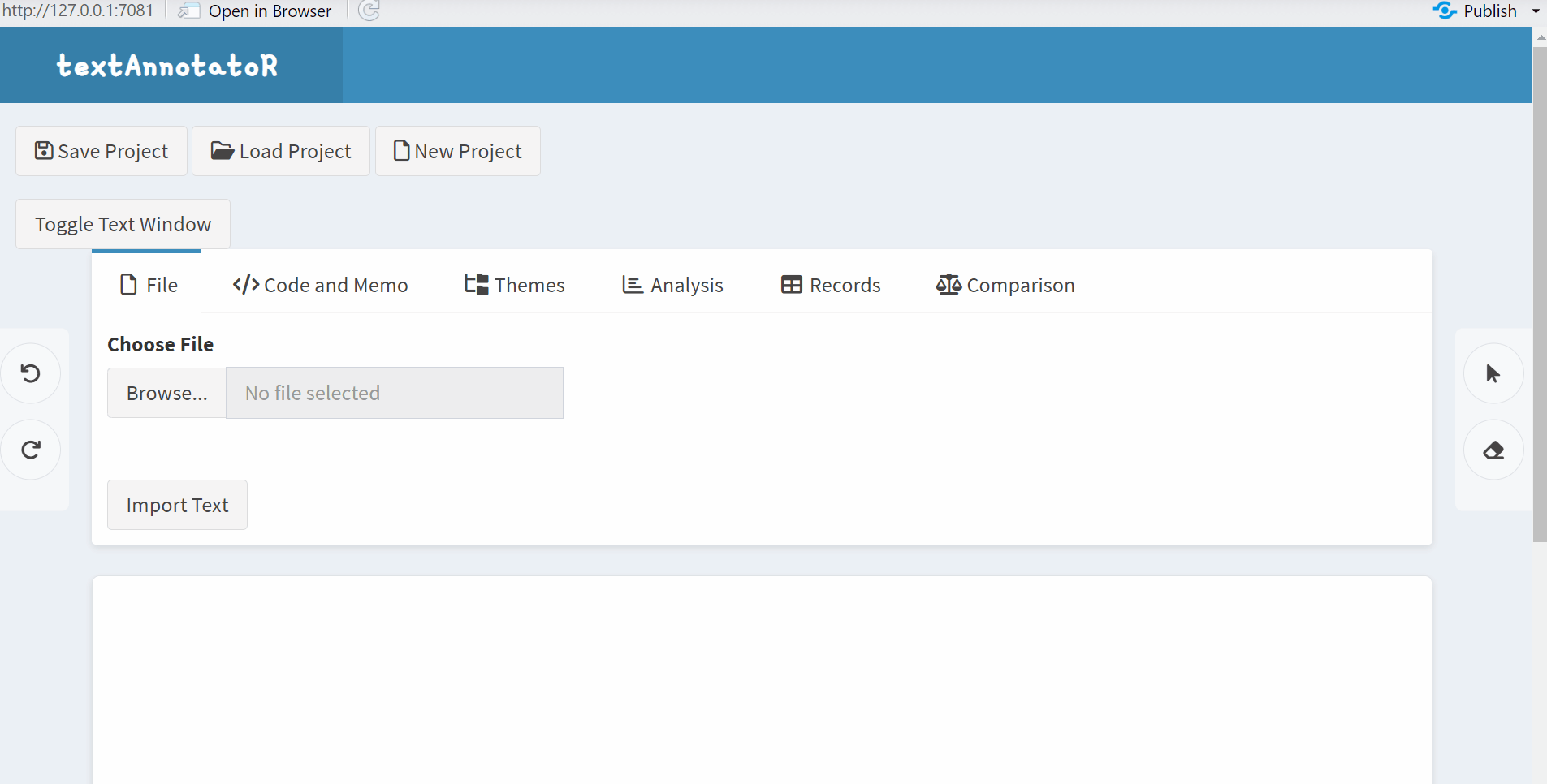Click the Publish icon
1547x784 pixels.
1445,11
